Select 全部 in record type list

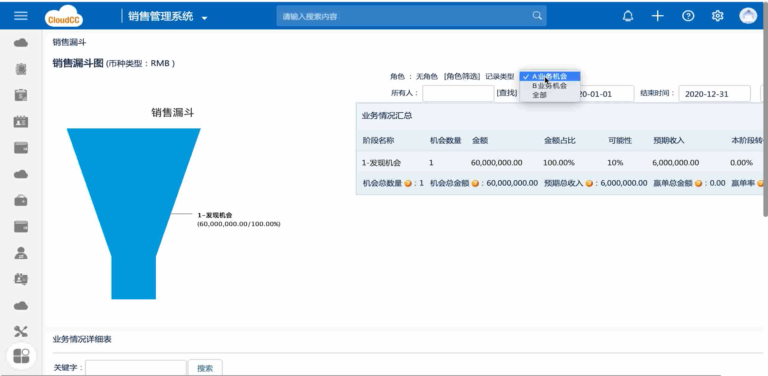point(539,95)
